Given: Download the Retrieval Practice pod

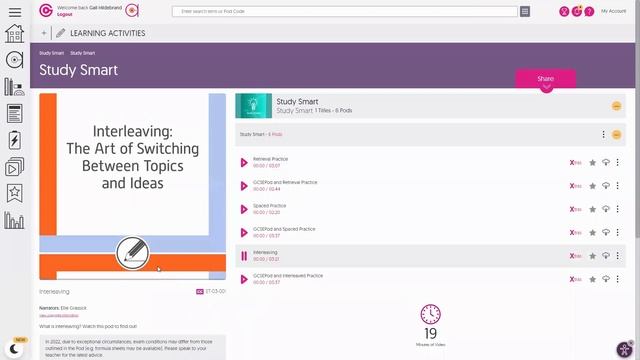Looking at the screenshot, I should coord(606,162).
